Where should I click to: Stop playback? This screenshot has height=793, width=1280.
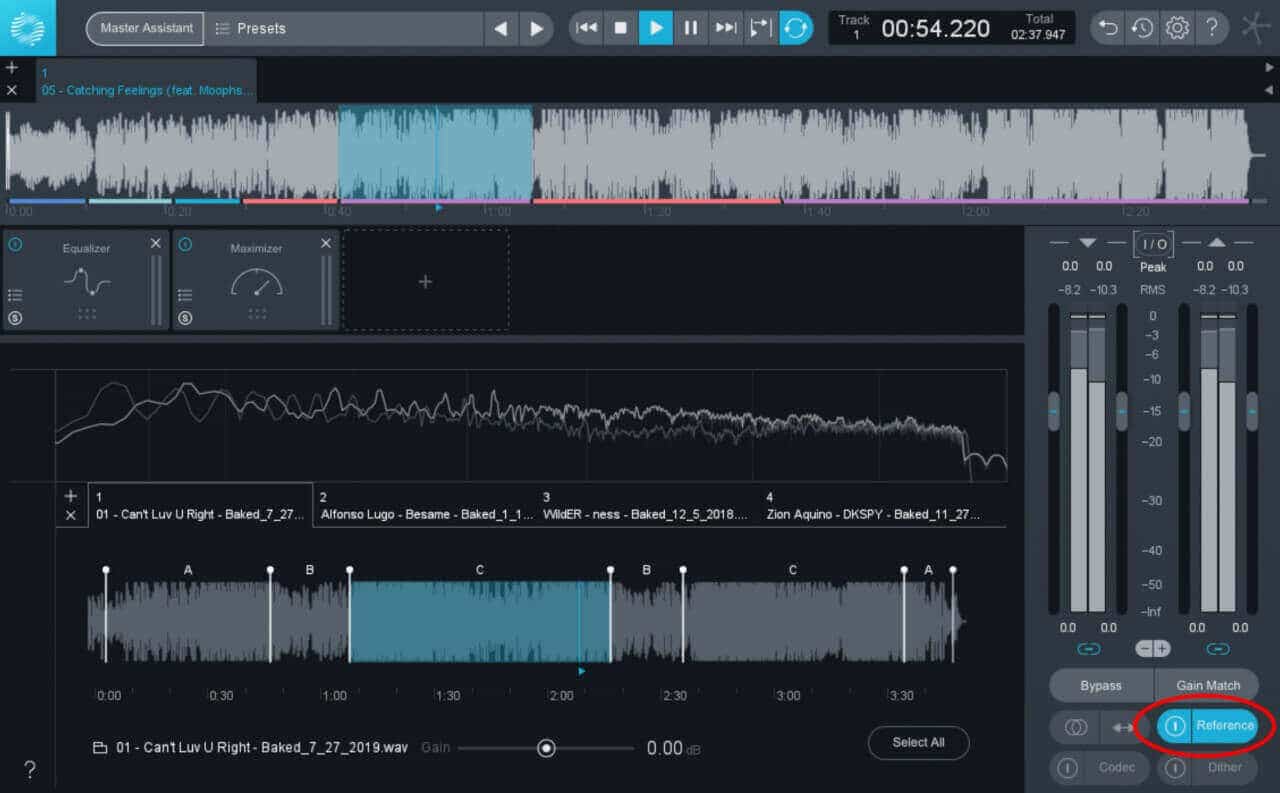621,28
